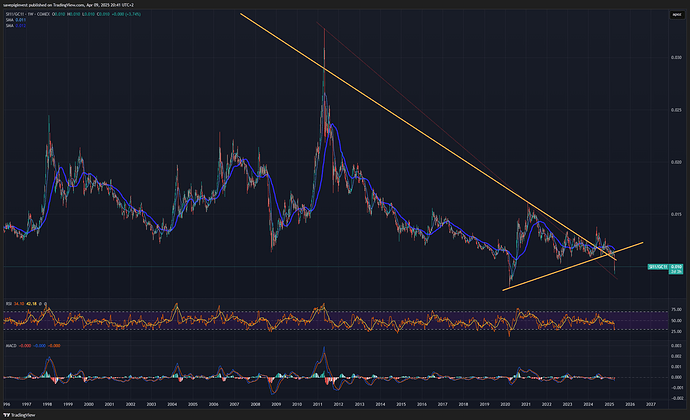Click the -0.002 MACD axis label
690x420 pixels.
pyautogui.click(x=676, y=398)
